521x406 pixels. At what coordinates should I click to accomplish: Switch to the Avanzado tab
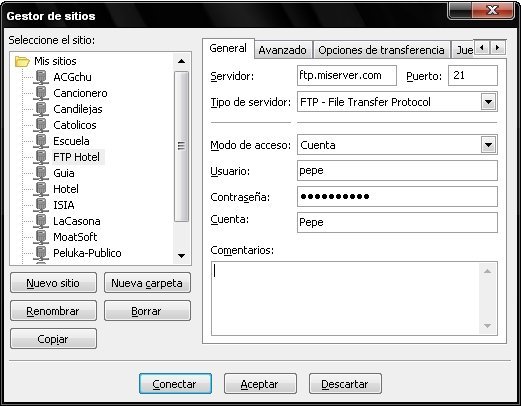tap(283, 50)
